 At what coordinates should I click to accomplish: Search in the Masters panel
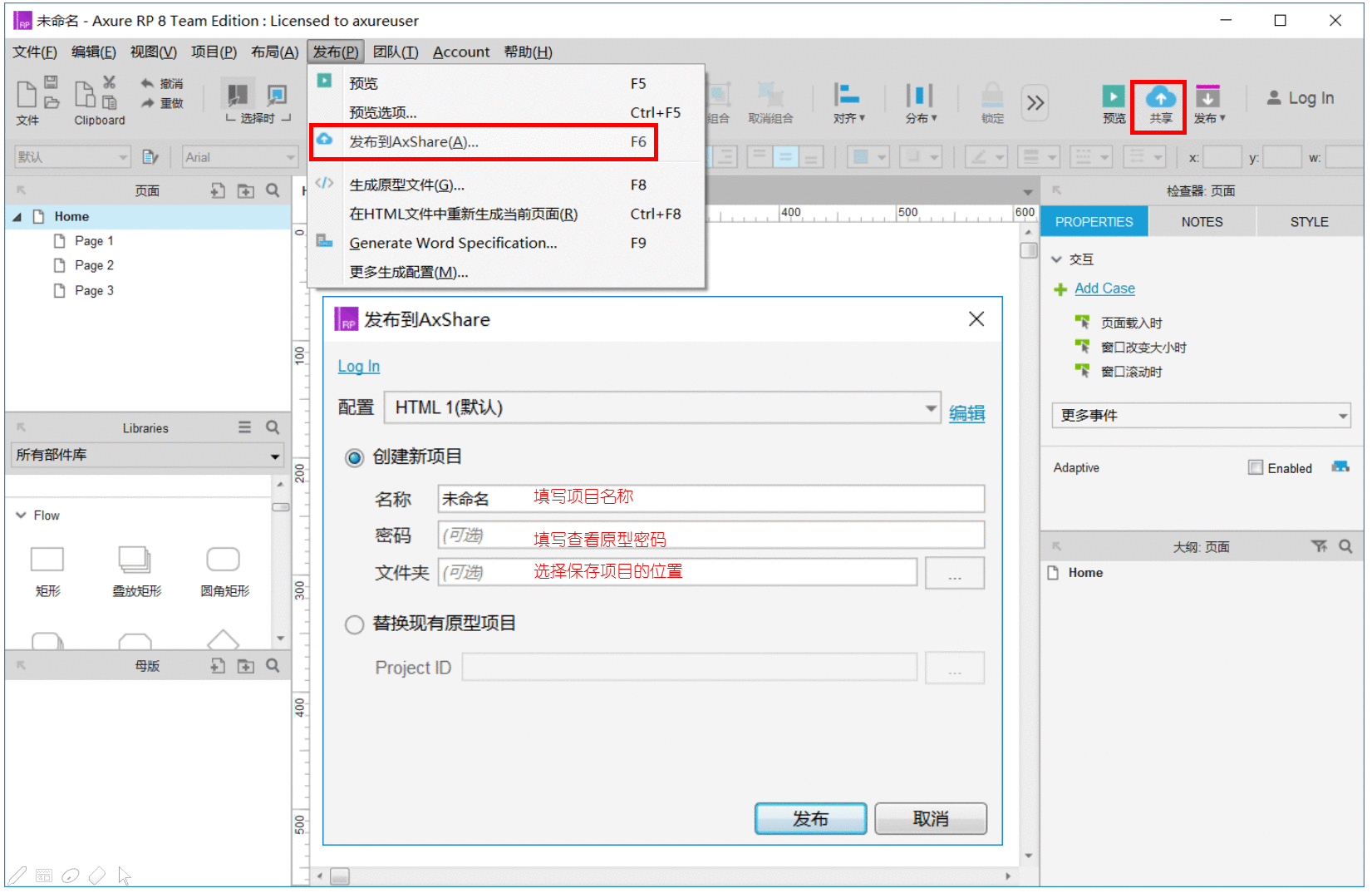(x=273, y=666)
